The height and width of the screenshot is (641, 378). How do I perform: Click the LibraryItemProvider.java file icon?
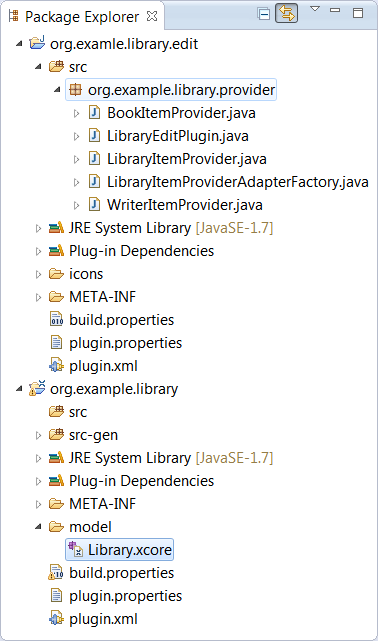[94, 158]
